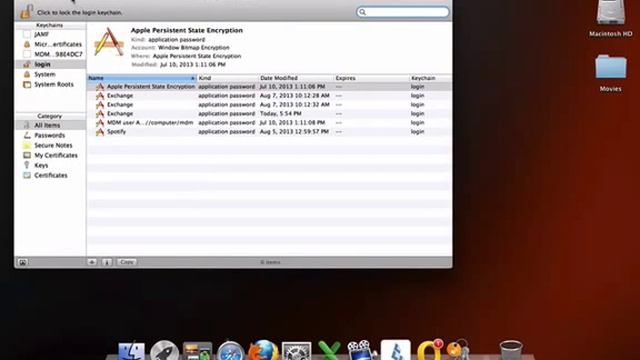
Task: Toggle the keychains list with bottom-left button
Action: tap(22, 262)
